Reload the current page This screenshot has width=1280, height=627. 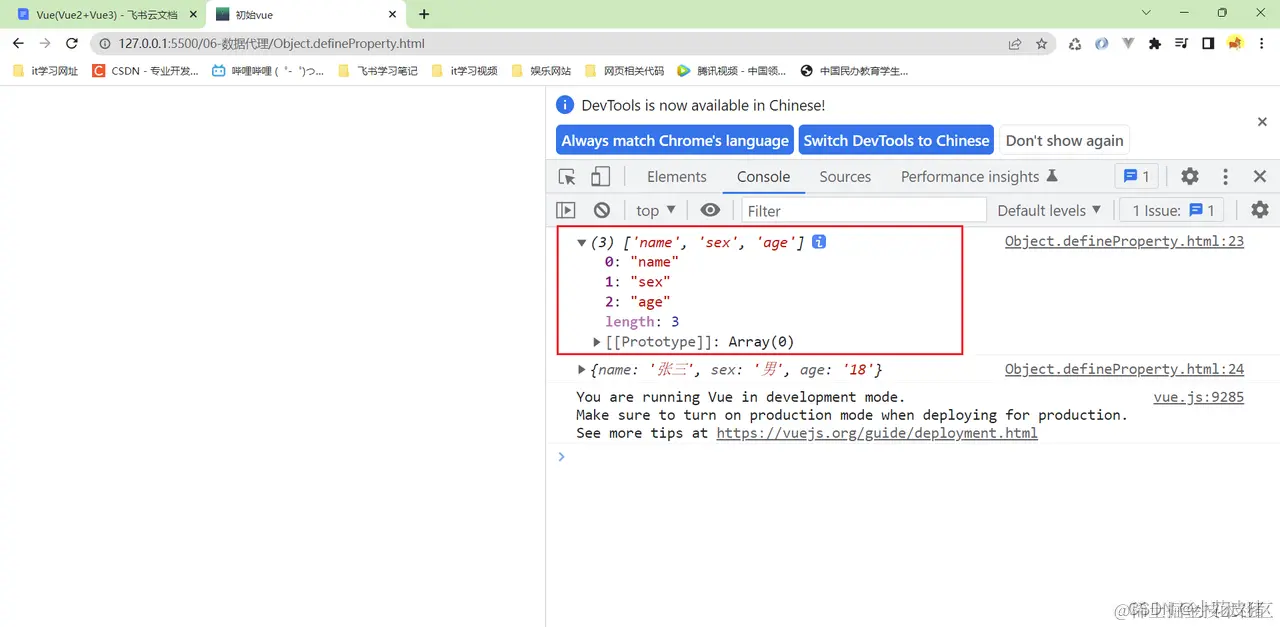pos(72,43)
